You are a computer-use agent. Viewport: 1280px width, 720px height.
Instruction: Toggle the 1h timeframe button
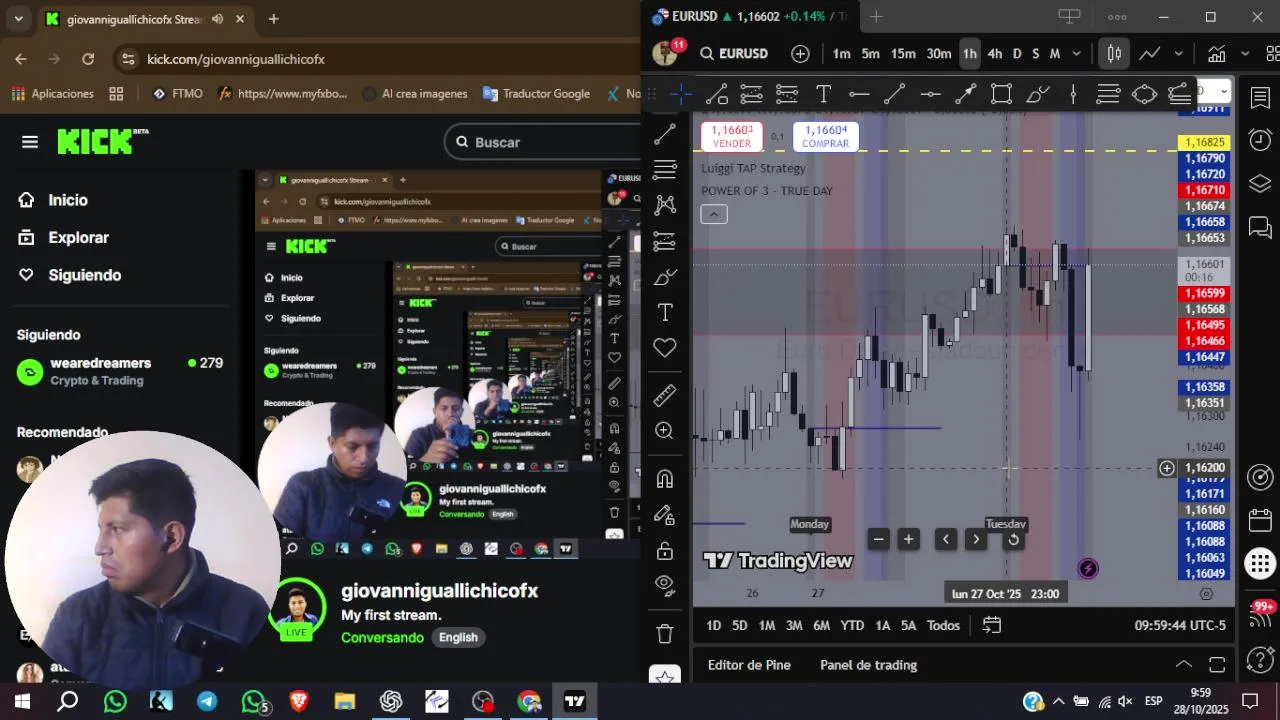point(969,54)
